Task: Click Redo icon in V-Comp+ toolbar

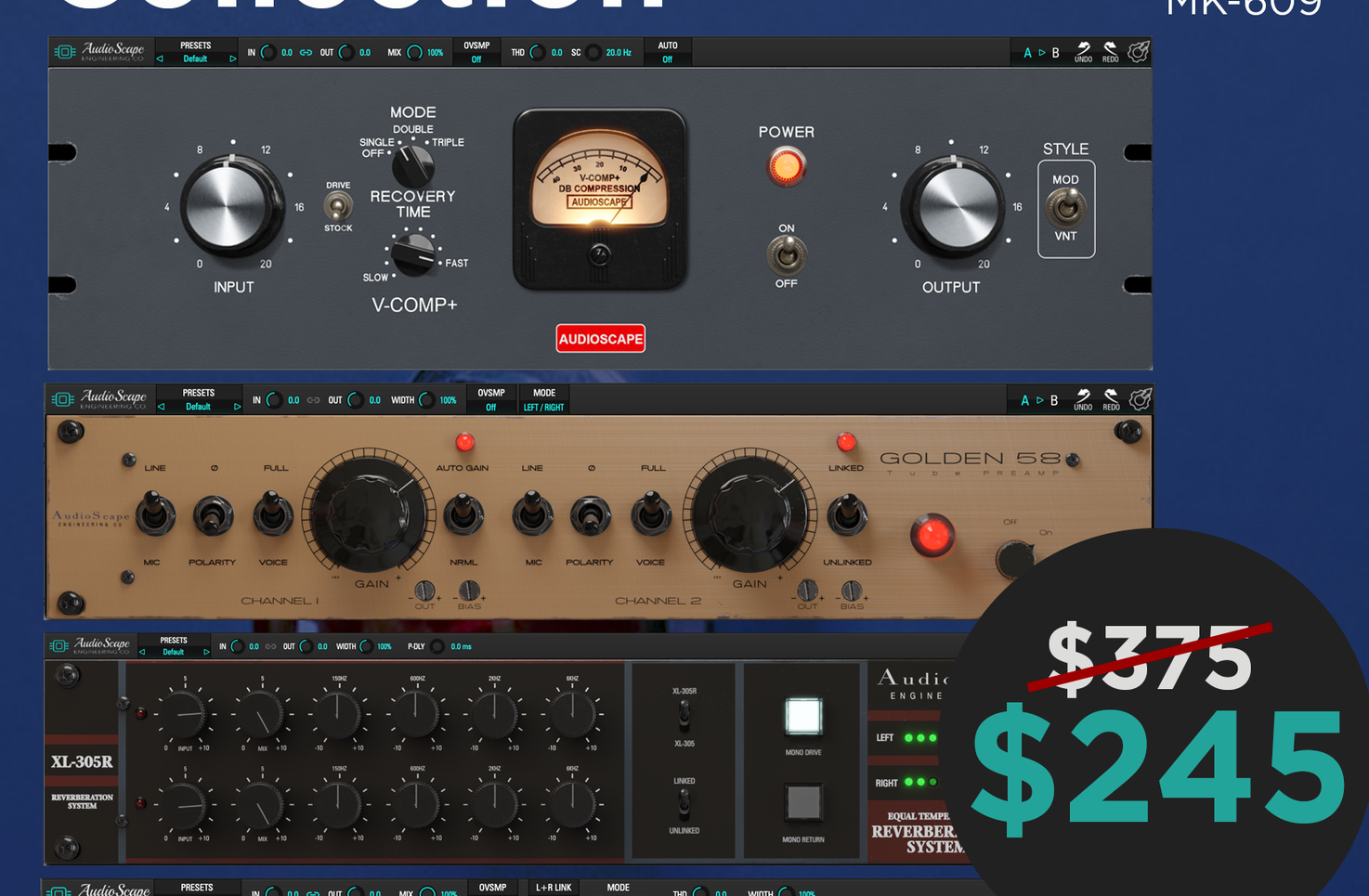Action: point(1110,51)
